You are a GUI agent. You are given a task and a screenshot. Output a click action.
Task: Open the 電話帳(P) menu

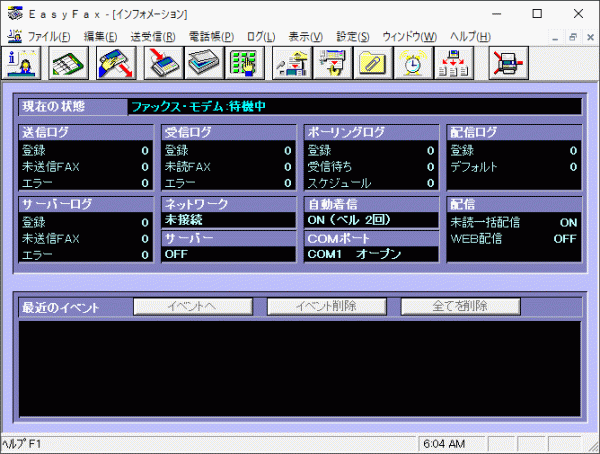pos(211,37)
